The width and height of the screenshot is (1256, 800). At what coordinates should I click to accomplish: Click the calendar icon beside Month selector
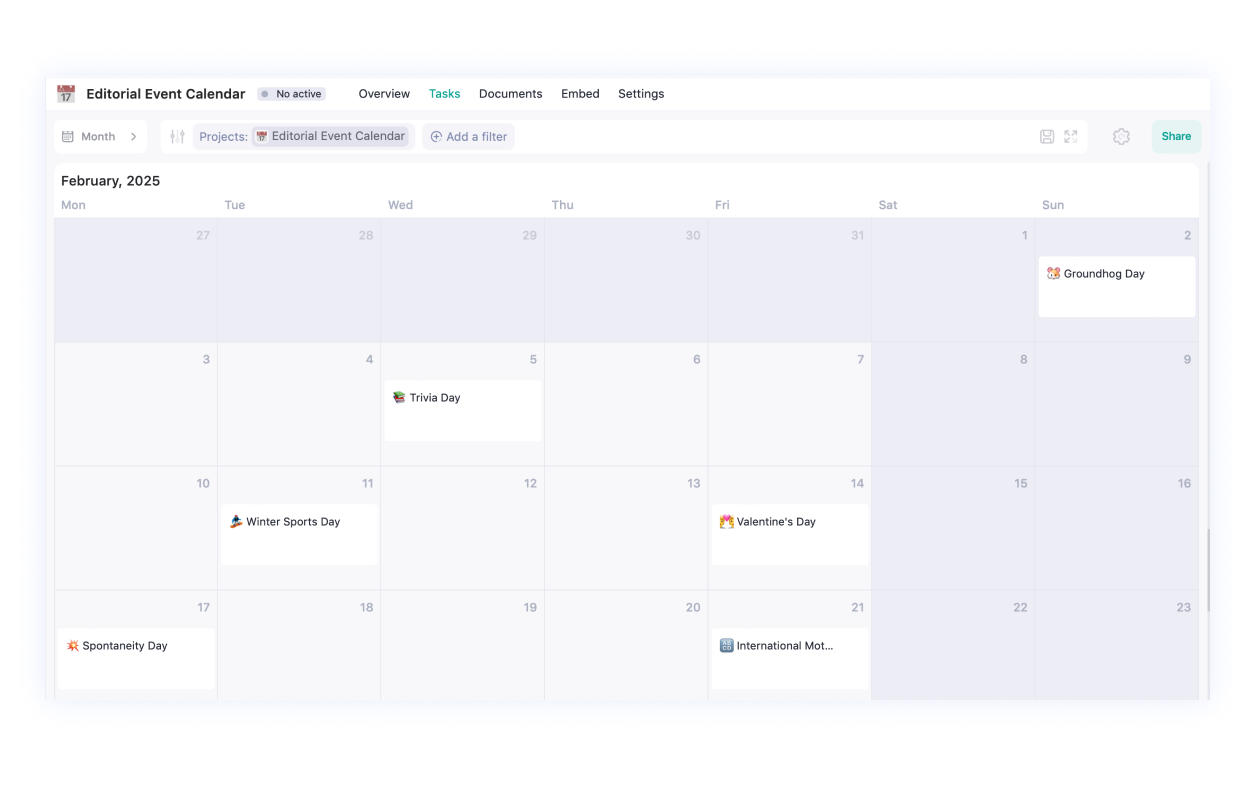tap(67, 136)
